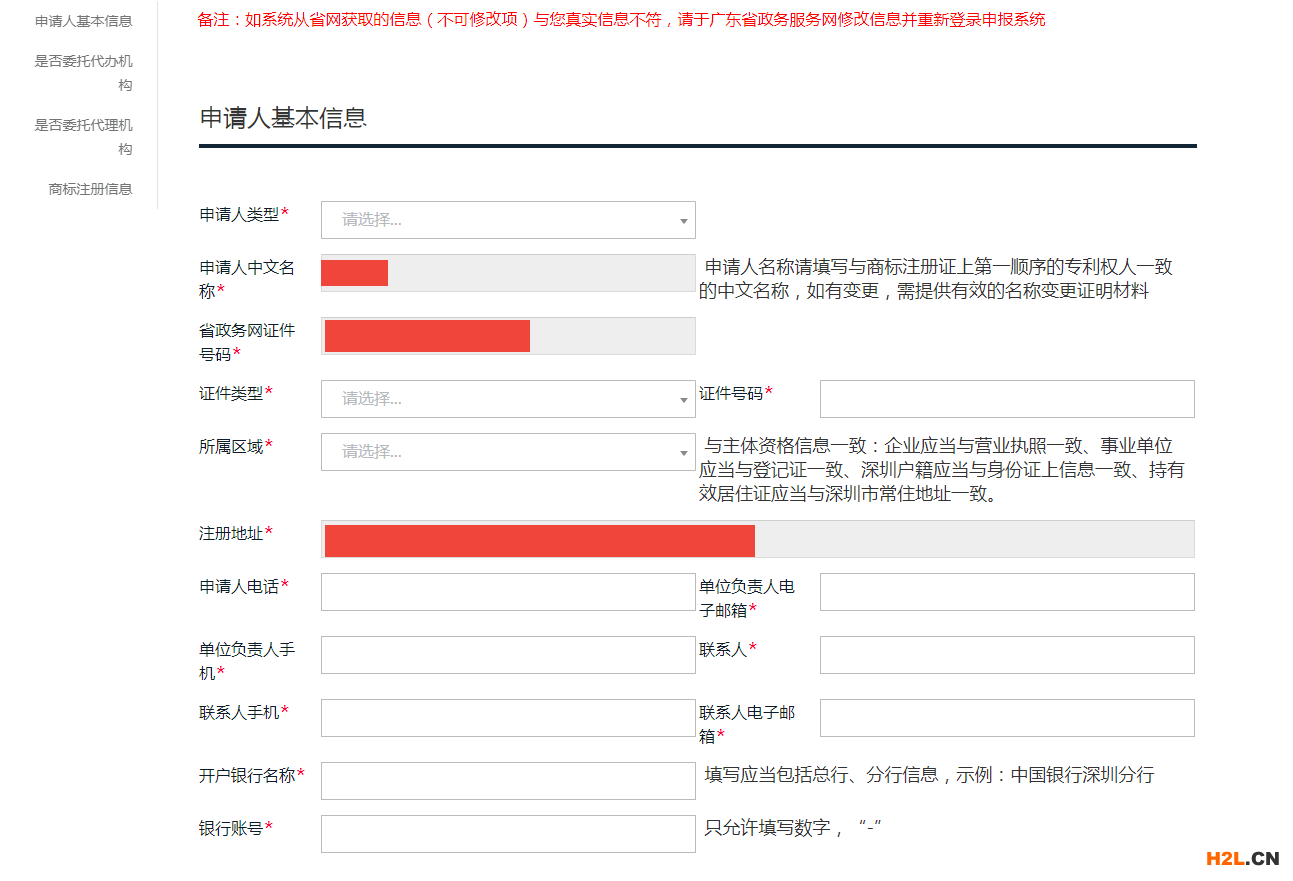Viewport: 1293px width, 881px height.
Task: Click the 申请人基本信息 section heading
Action: [x=283, y=117]
